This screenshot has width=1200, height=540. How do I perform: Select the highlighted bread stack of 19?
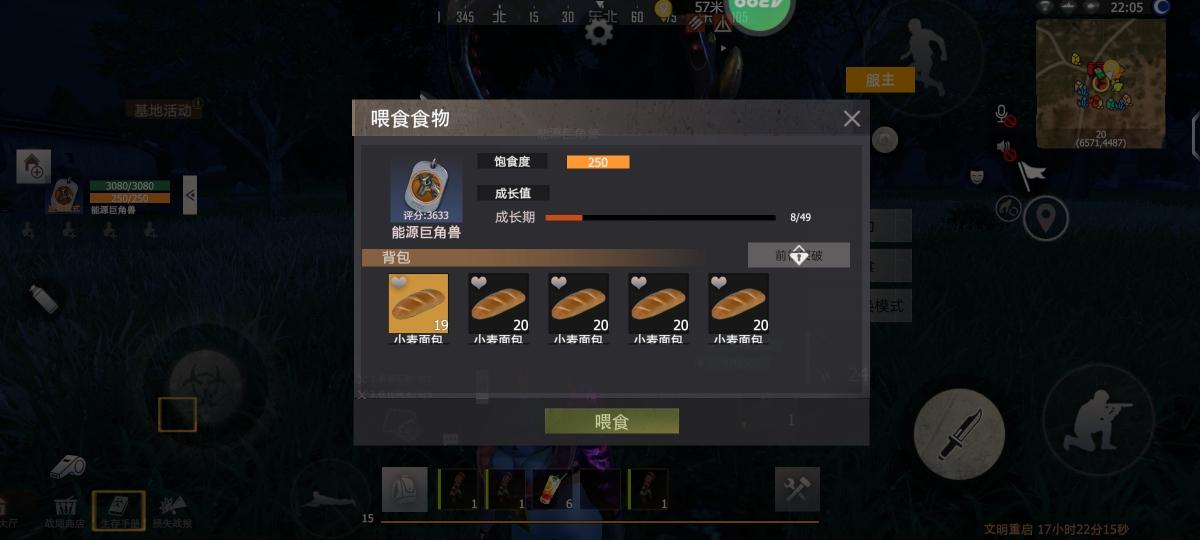point(418,303)
